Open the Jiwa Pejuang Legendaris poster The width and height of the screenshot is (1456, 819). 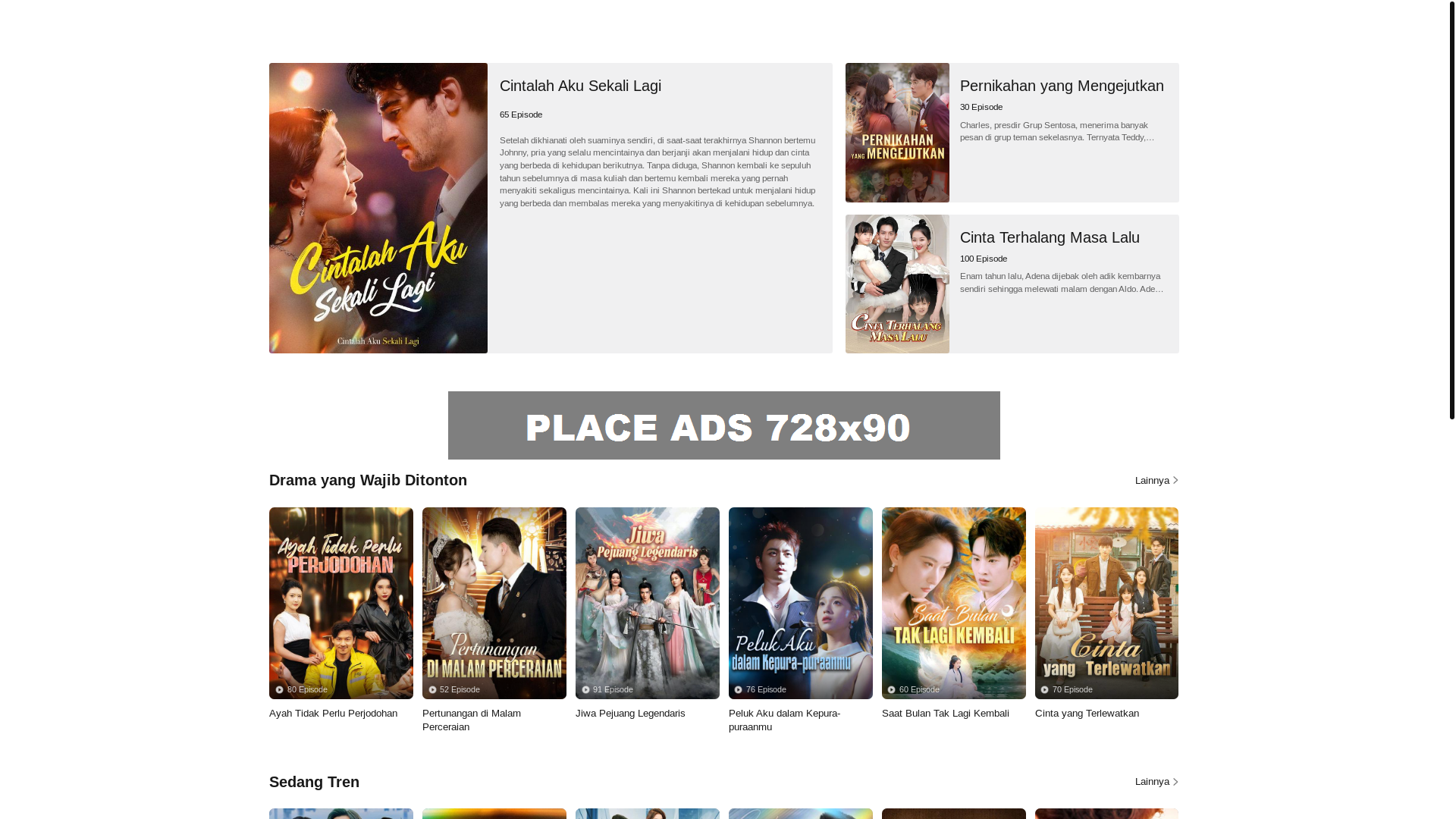point(648,603)
